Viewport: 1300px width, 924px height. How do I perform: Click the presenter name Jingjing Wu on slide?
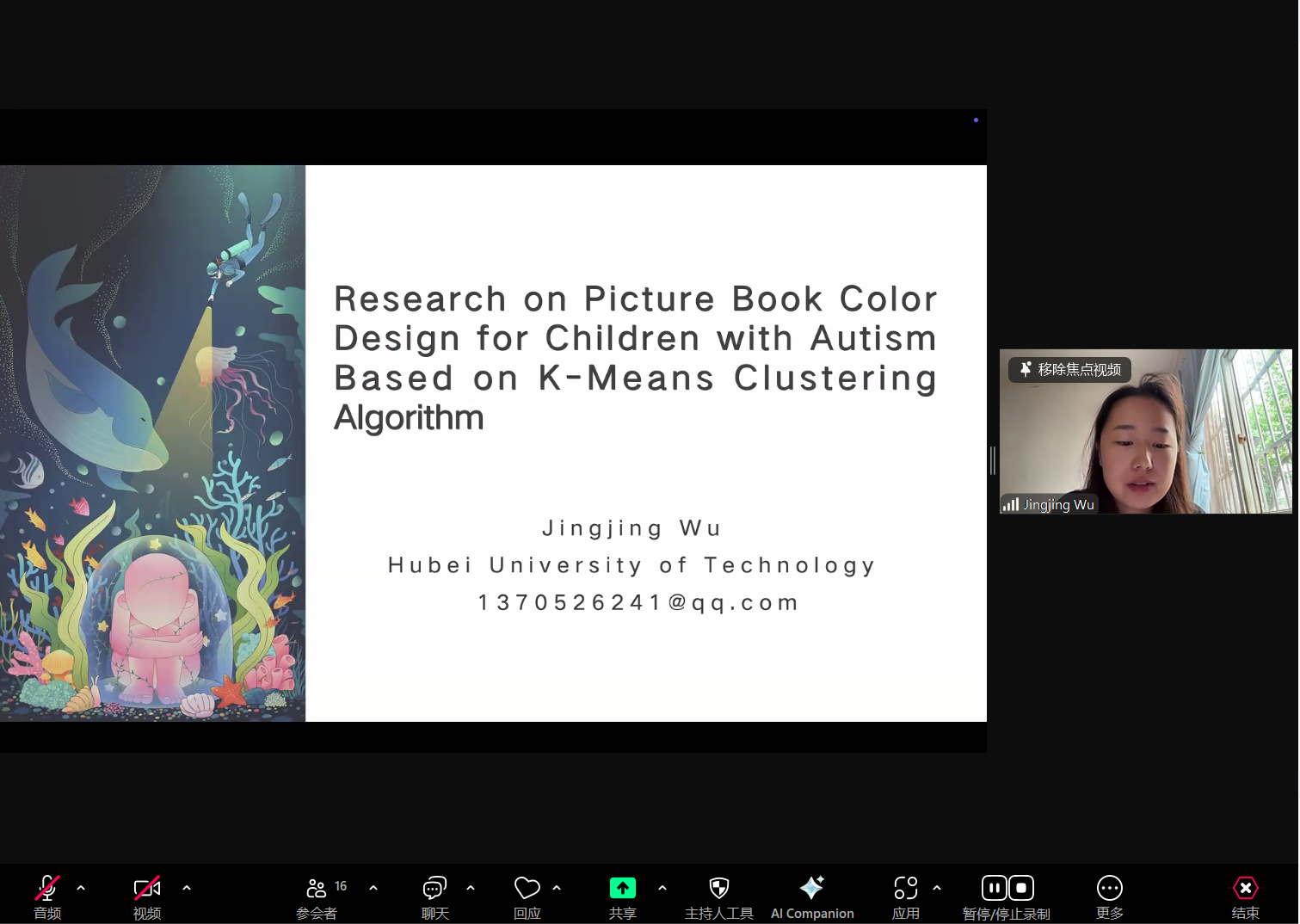tap(632, 528)
